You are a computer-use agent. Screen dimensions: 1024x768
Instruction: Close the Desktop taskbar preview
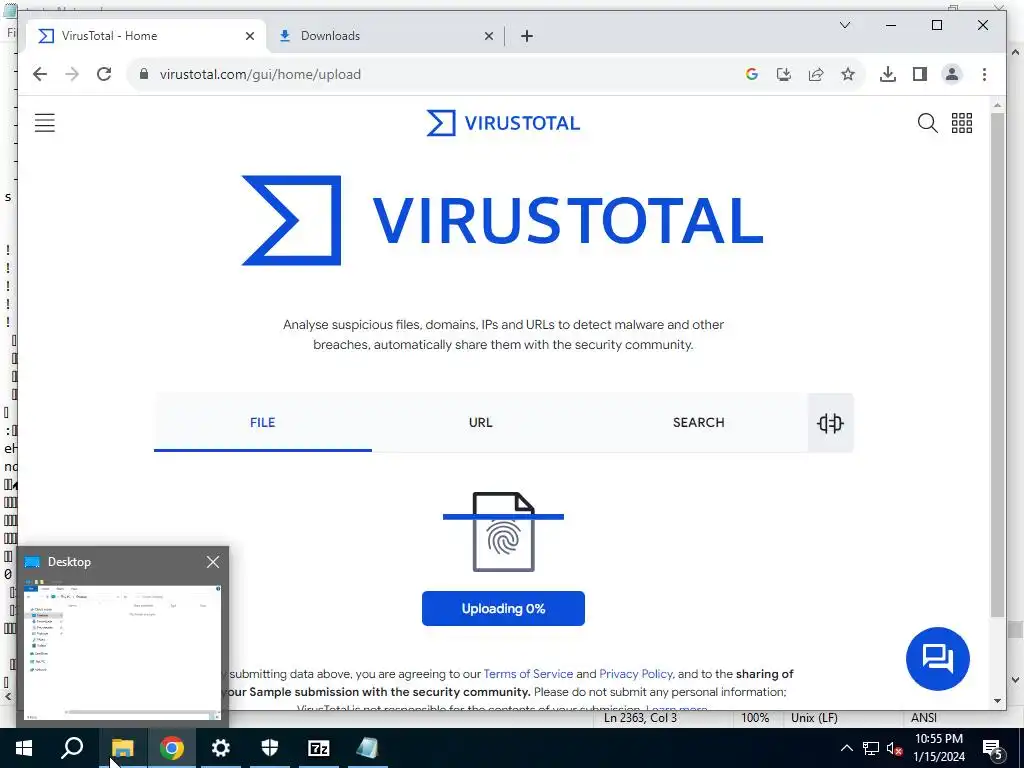tap(213, 562)
